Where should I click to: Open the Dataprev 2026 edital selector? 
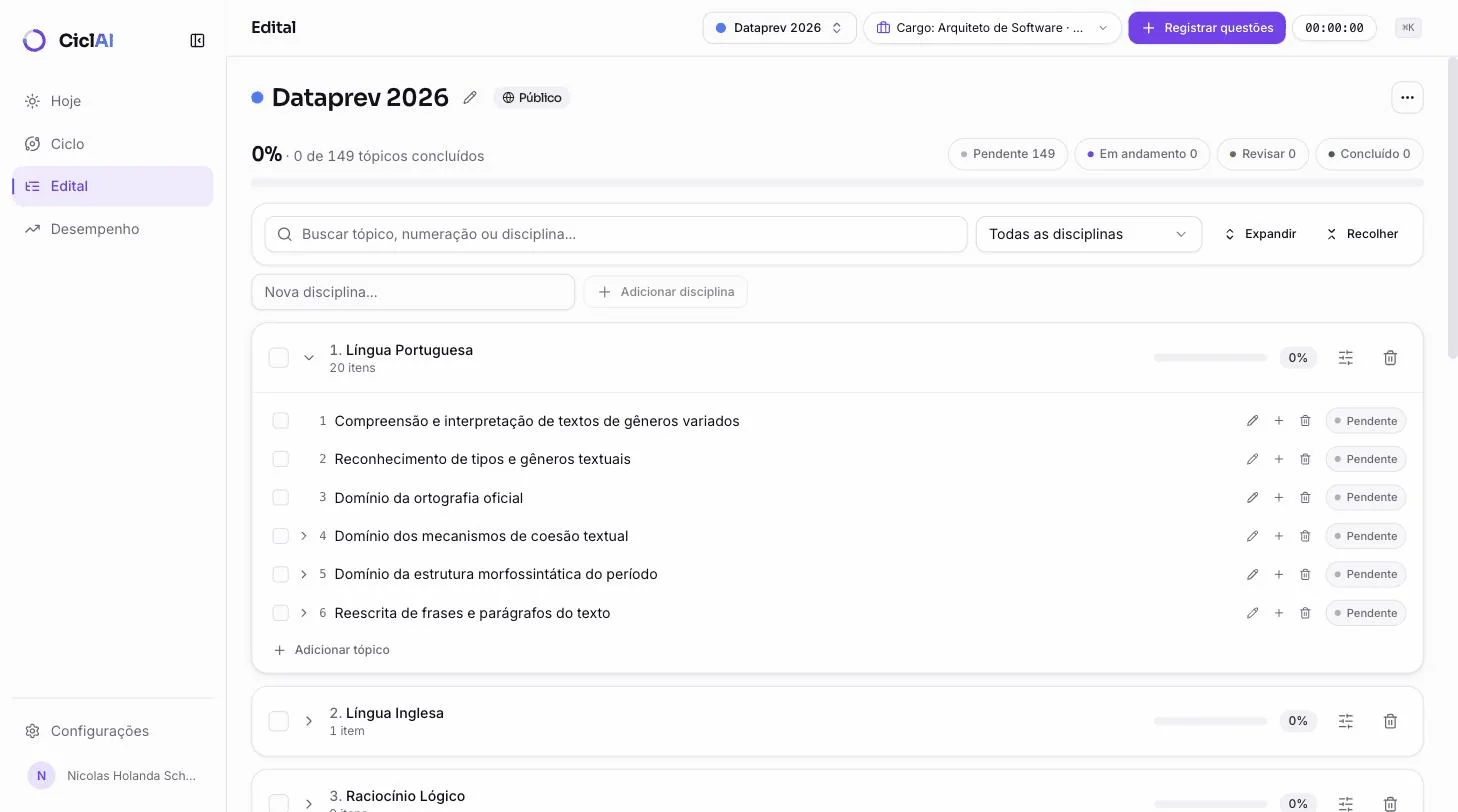click(779, 28)
